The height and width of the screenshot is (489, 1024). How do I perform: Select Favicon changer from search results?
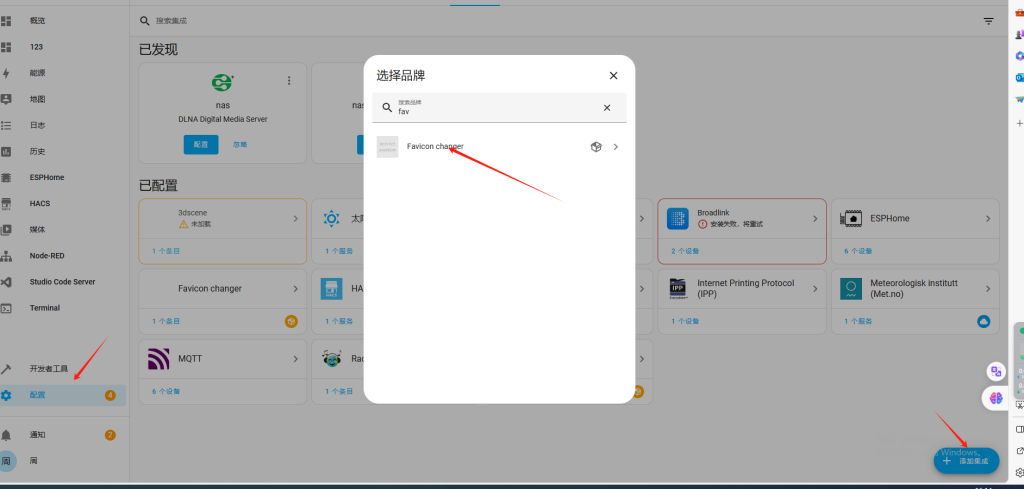click(435, 147)
